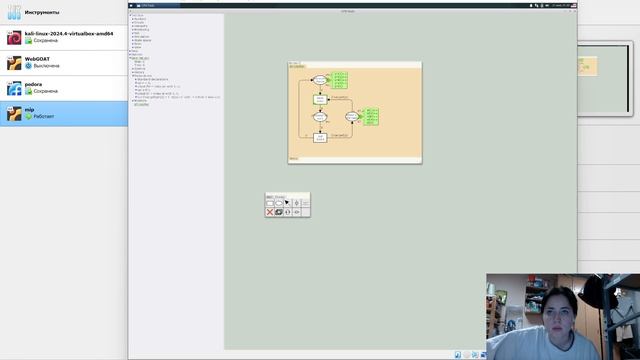Select the WebGOAT virtual machine entry
The width and height of the screenshot is (640, 360).
(64, 63)
